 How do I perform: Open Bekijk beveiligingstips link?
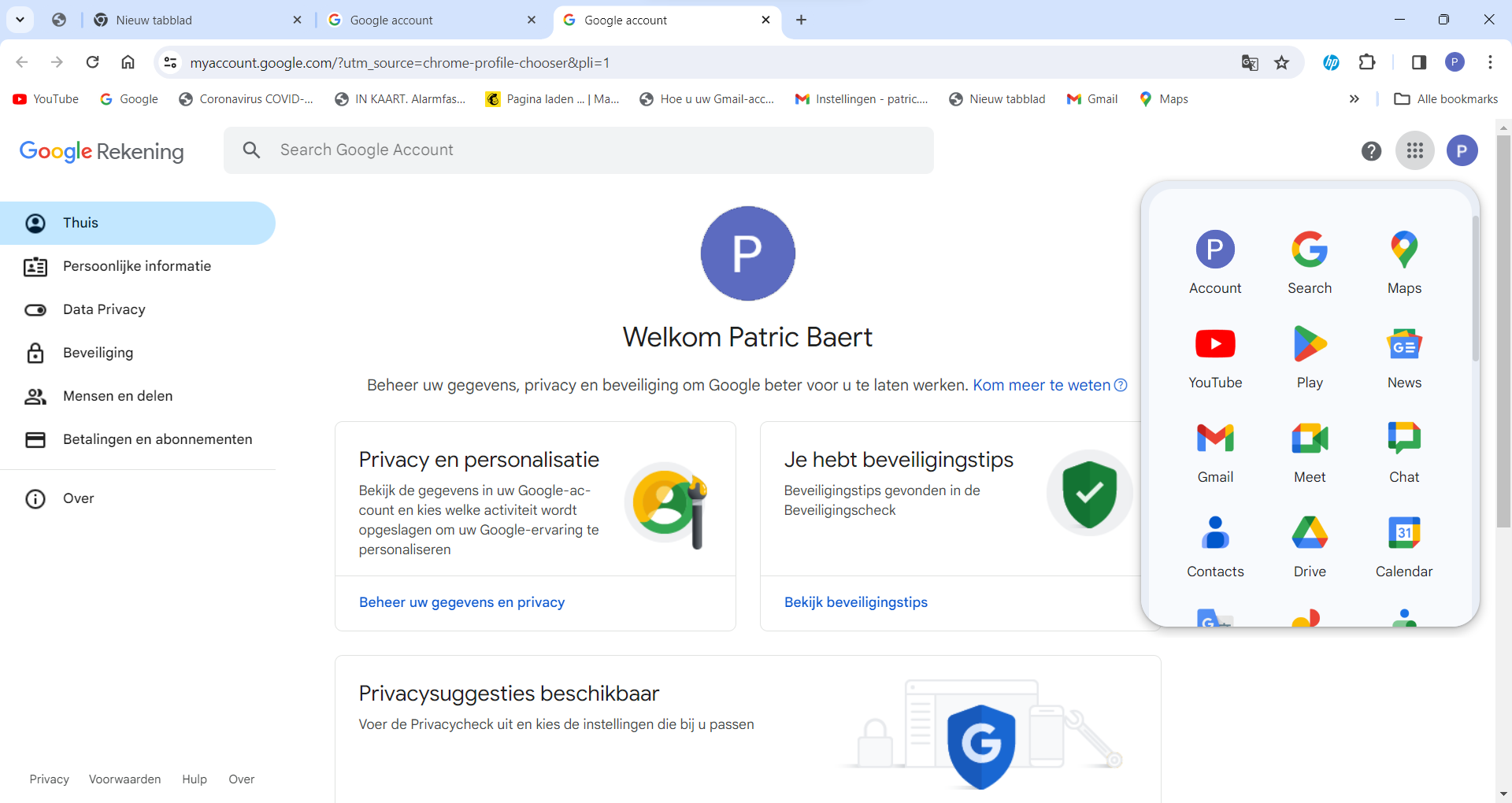[x=855, y=602]
